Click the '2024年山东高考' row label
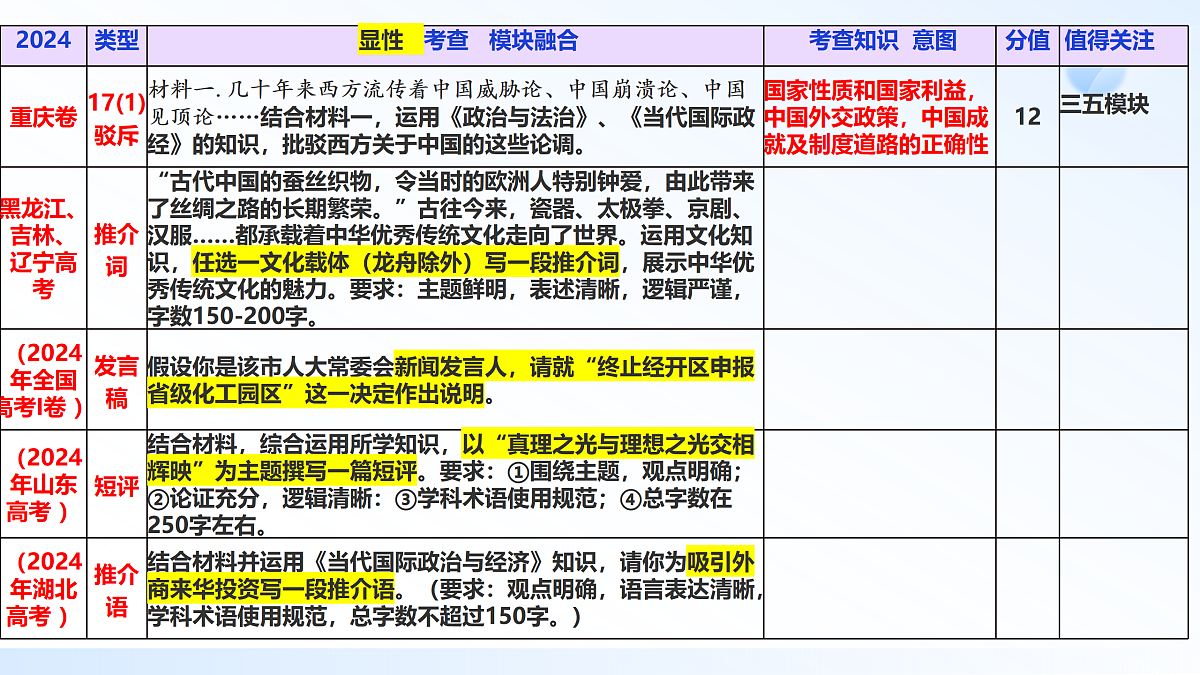 42,485
